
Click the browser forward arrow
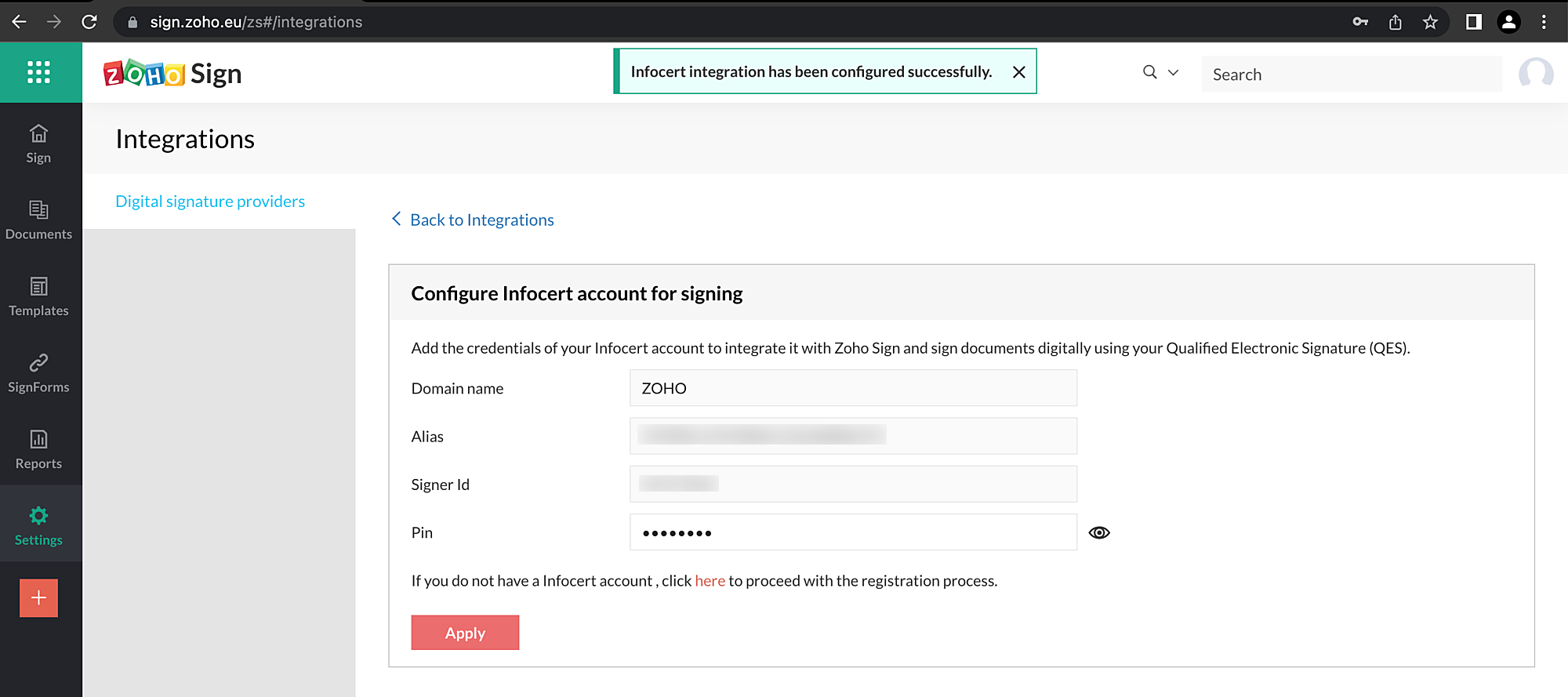point(54,22)
